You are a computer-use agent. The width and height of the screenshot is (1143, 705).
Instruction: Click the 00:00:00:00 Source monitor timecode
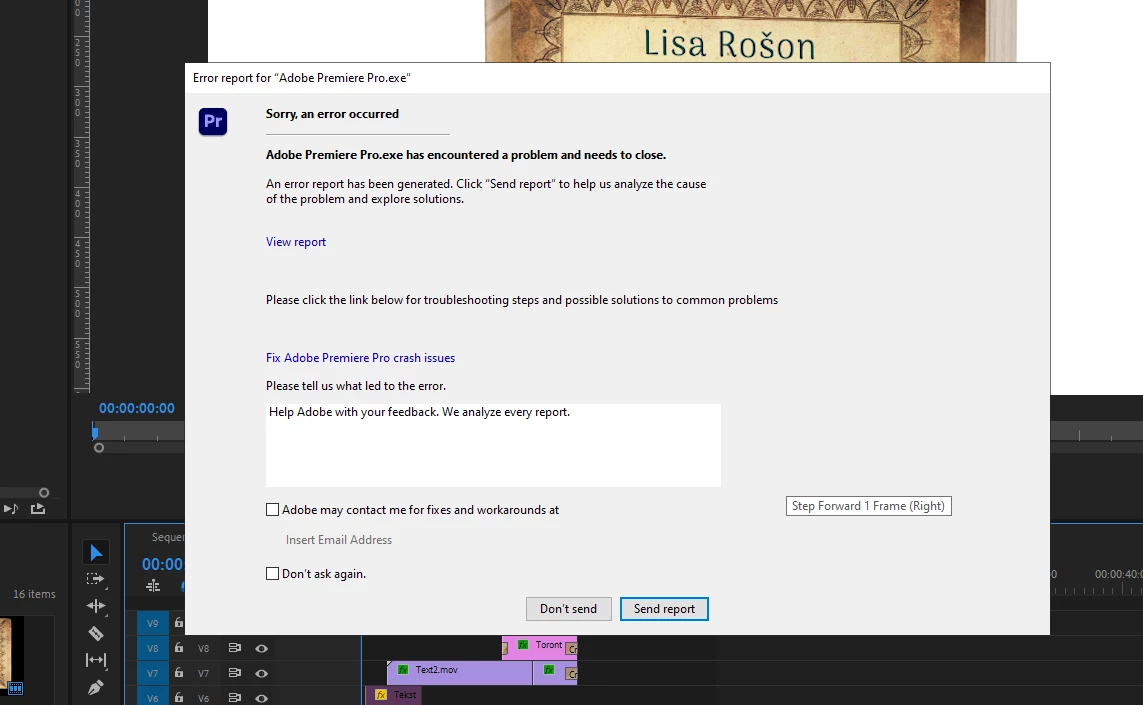[137, 408]
